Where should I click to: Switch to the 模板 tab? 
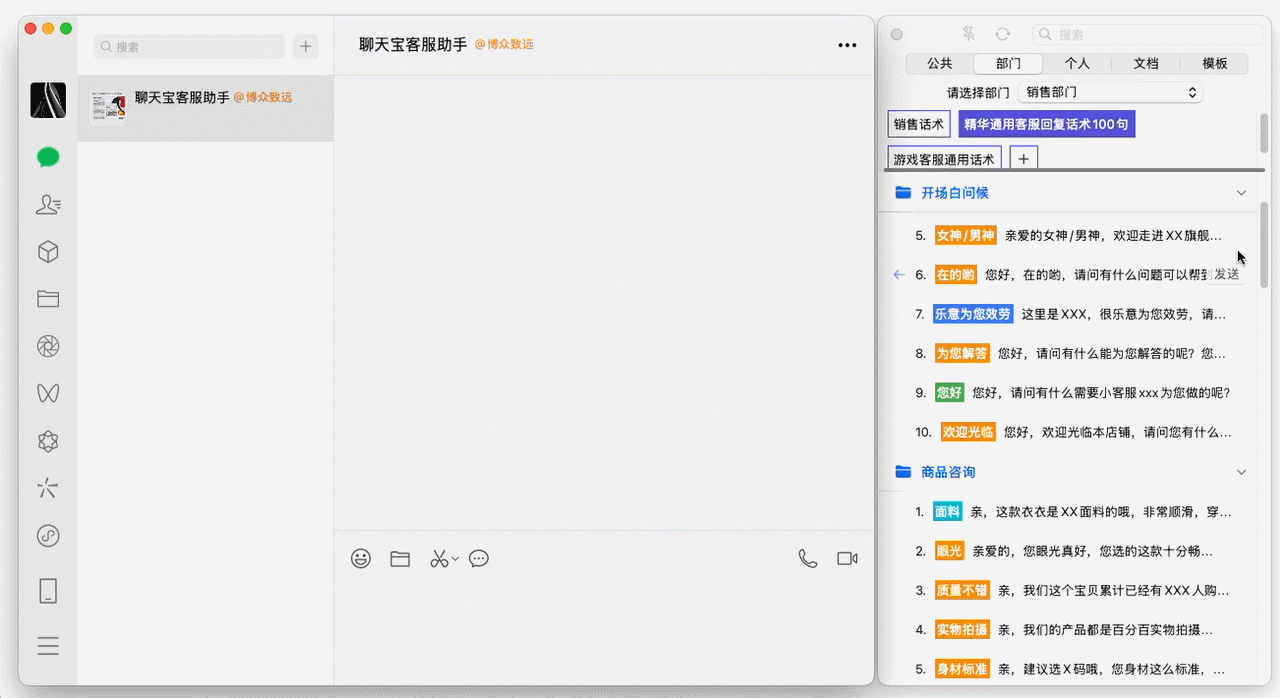[x=1214, y=63]
